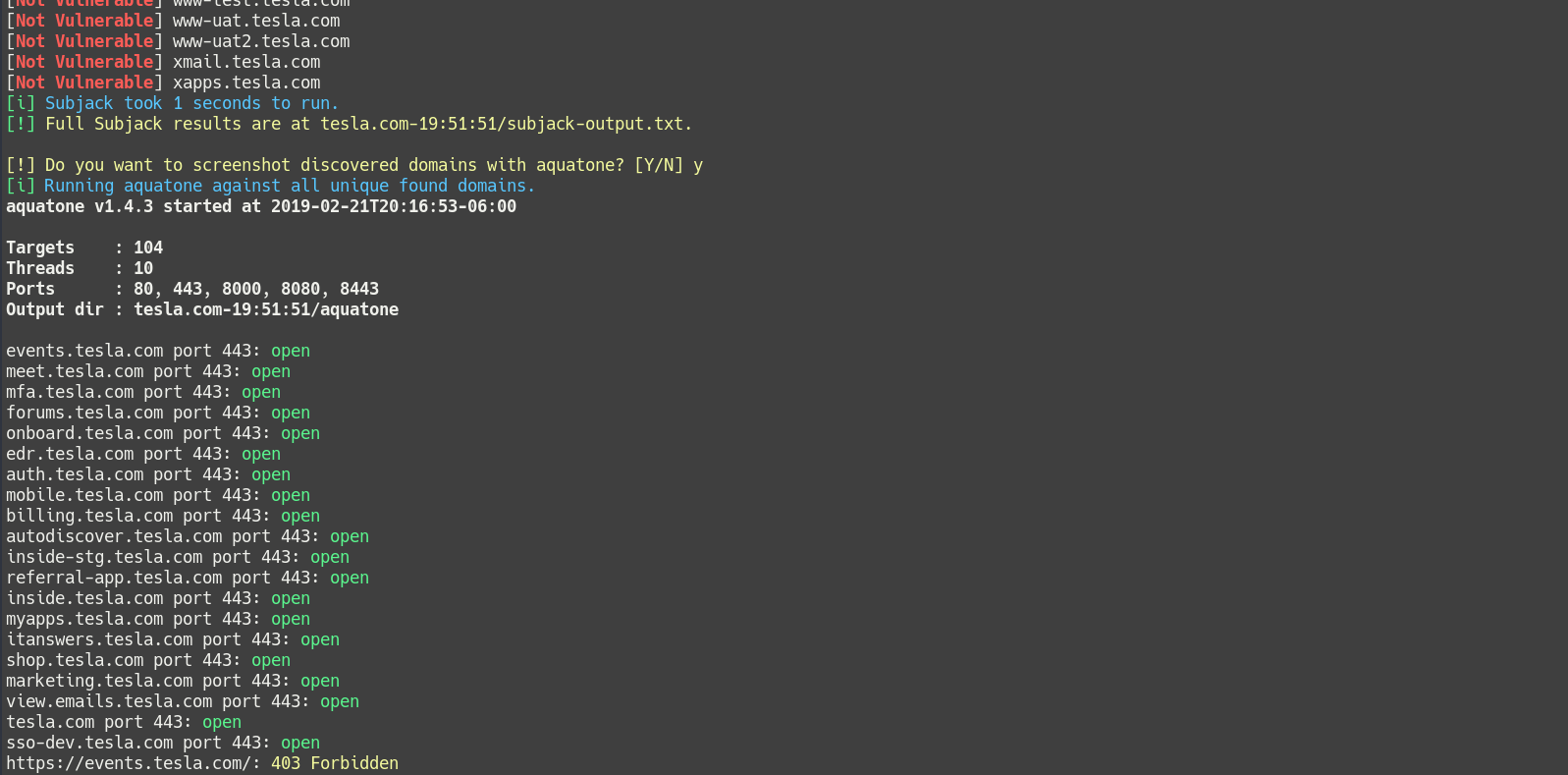Click the Ports list 80, 443, 8000
The image size is (1568, 775).
click(x=256, y=289)
